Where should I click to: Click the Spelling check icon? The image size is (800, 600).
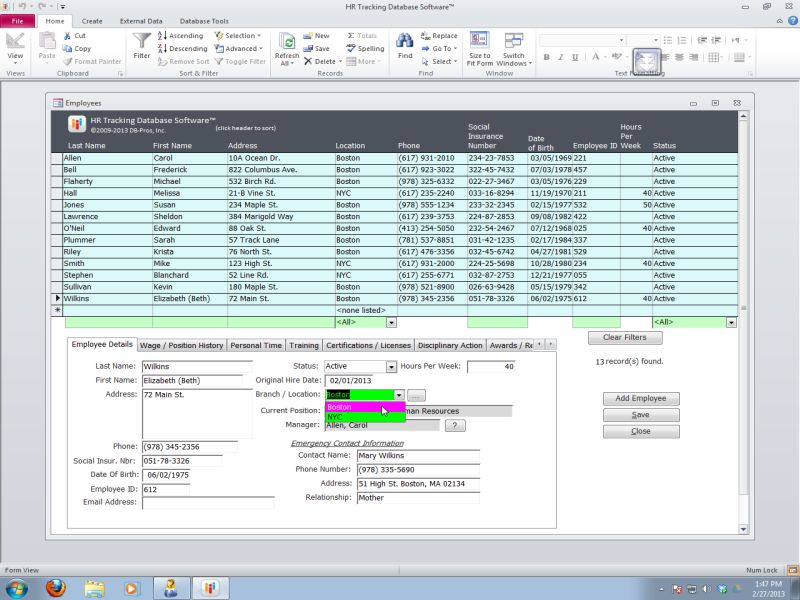click(365, 48)
